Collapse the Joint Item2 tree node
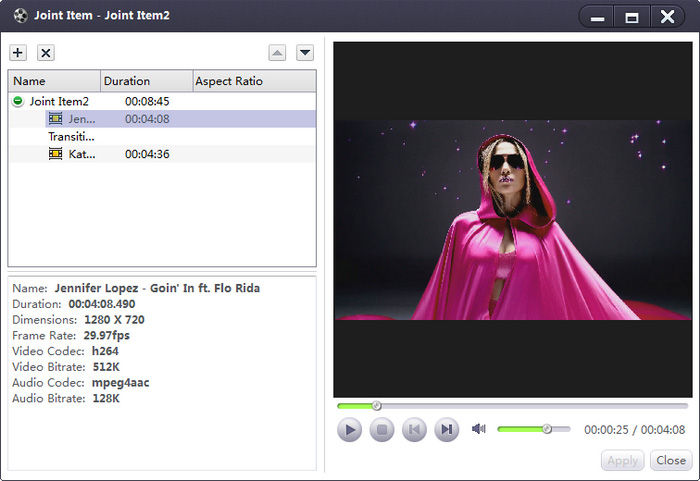 pos(18,101)
